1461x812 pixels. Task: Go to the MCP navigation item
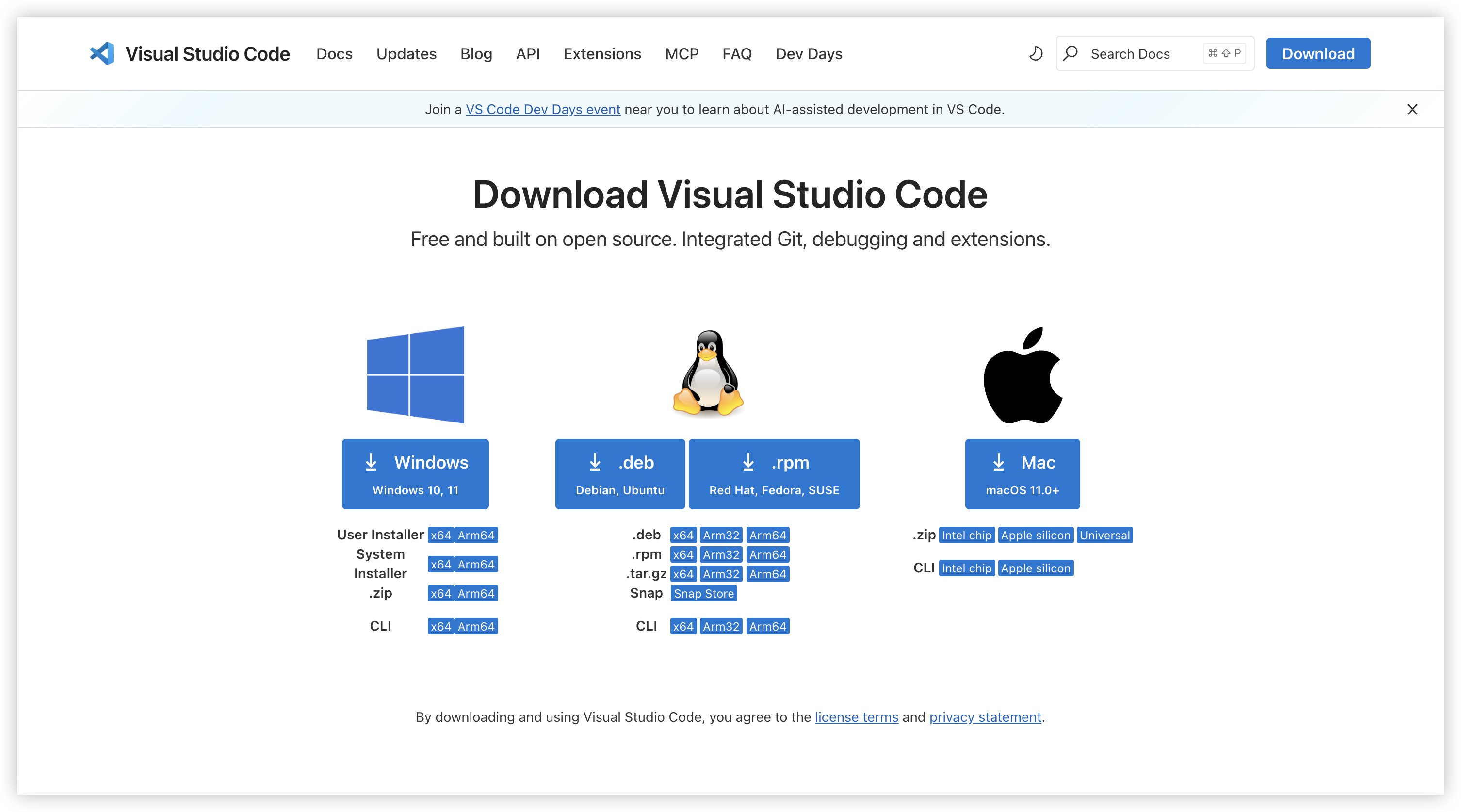point(682,54)
